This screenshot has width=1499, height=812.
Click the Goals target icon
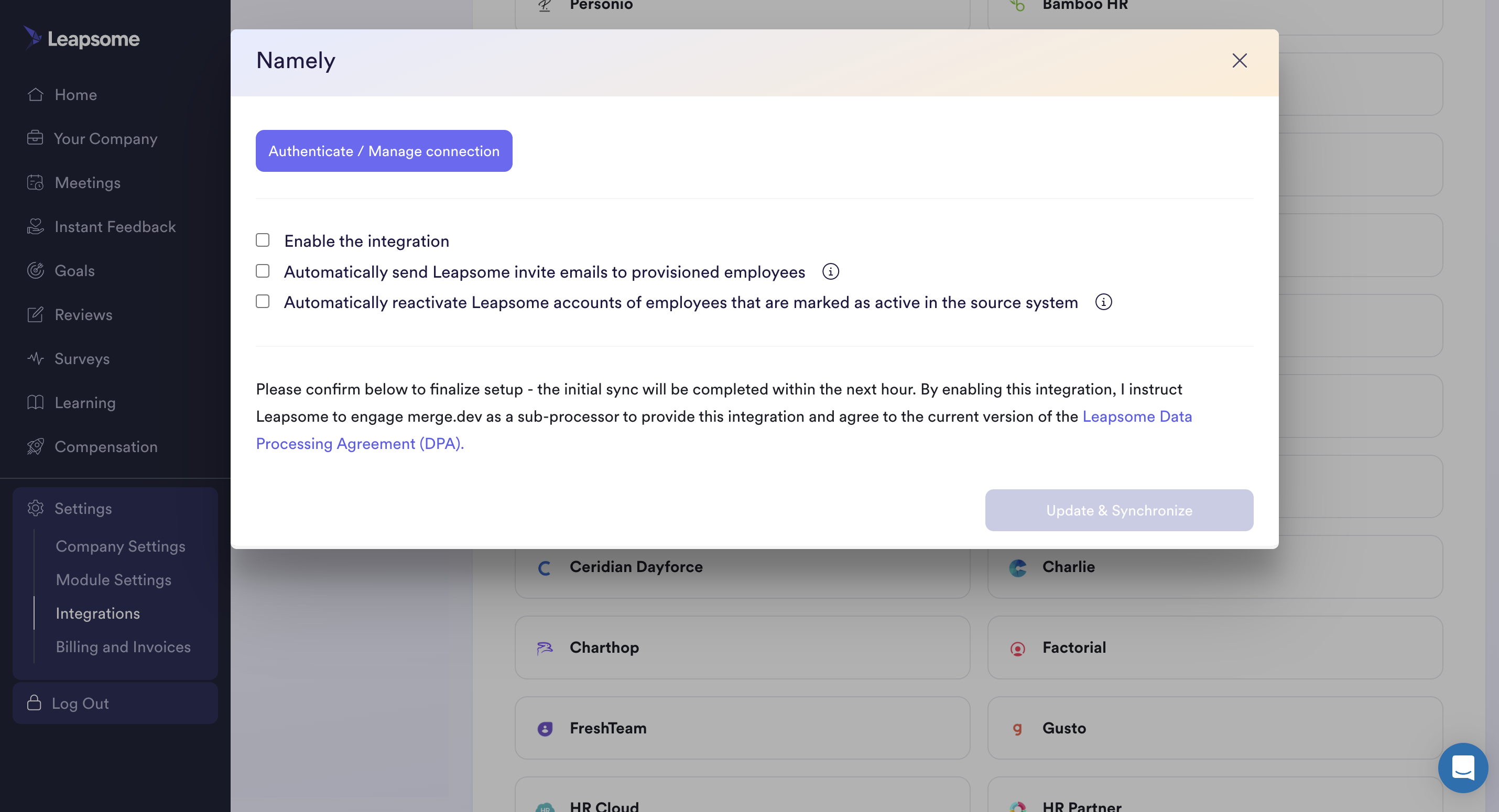(36, 270)
